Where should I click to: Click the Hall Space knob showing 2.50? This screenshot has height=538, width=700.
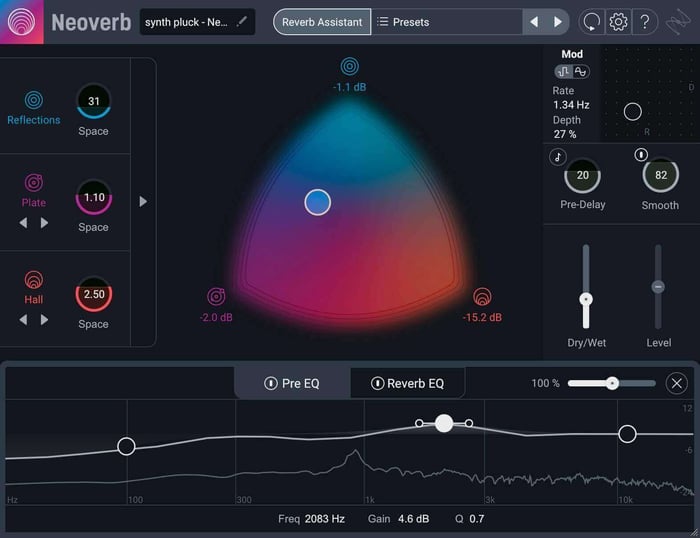click(94, 294)
